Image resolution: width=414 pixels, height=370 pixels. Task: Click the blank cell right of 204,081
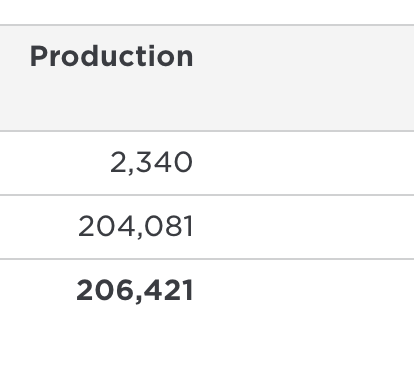303,227
